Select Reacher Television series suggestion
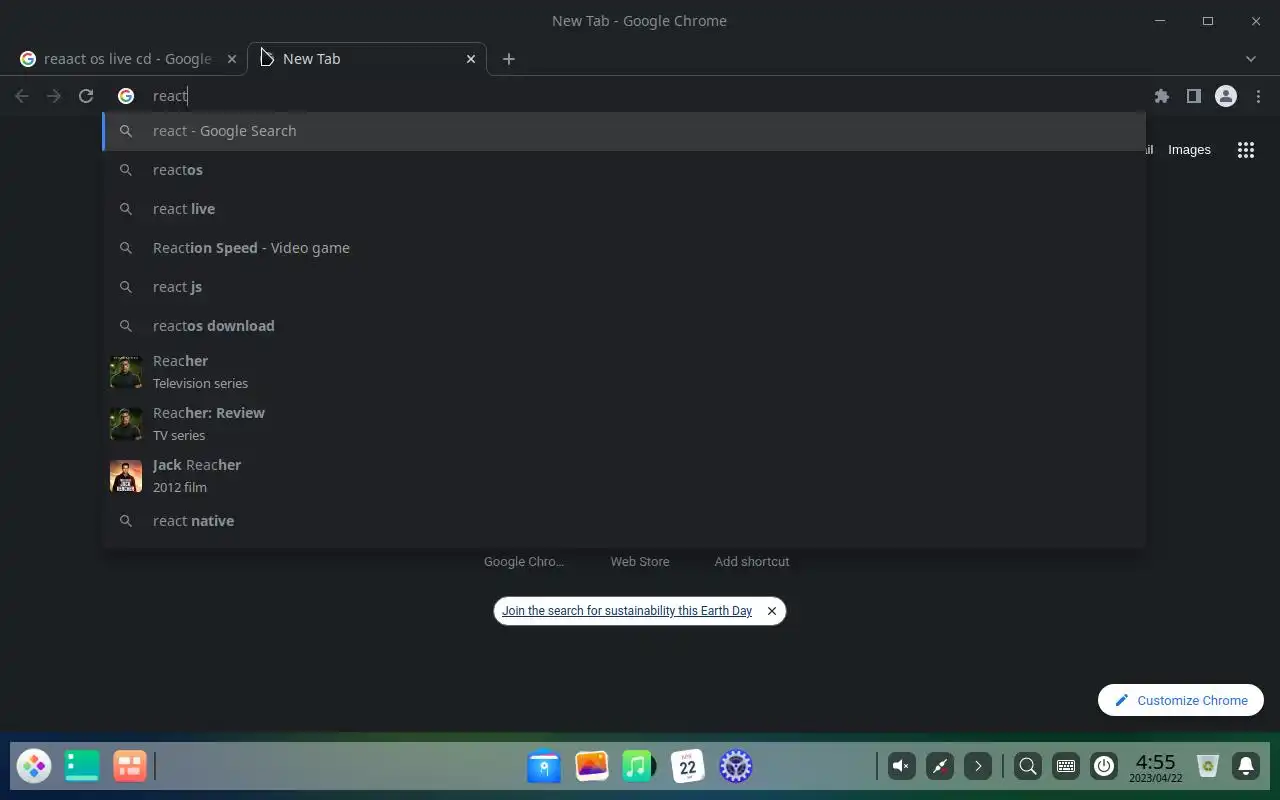This screenshot has height=800, width=1280. coord(624,372)
